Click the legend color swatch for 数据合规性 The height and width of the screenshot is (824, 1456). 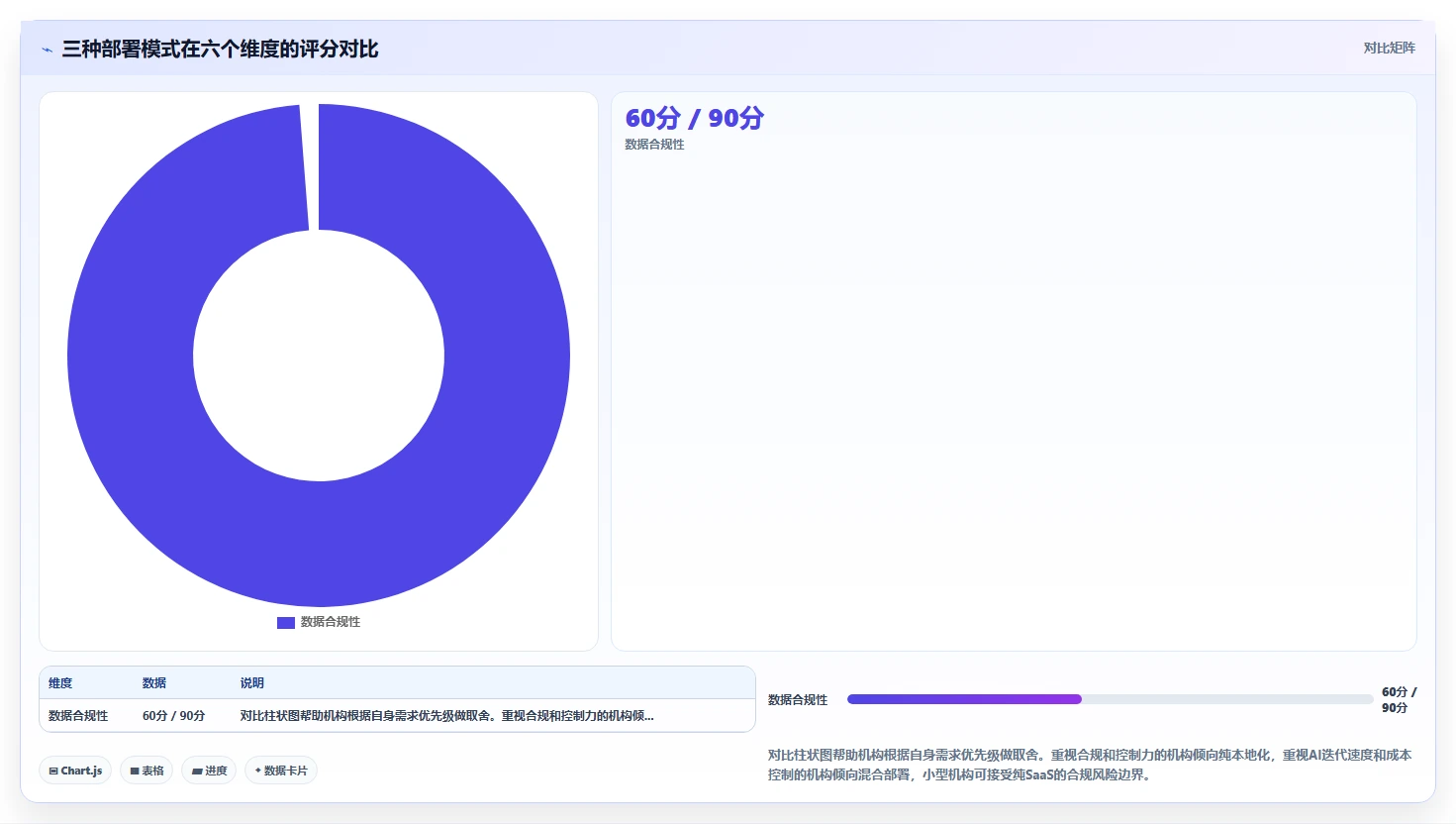tap(286, 623)
